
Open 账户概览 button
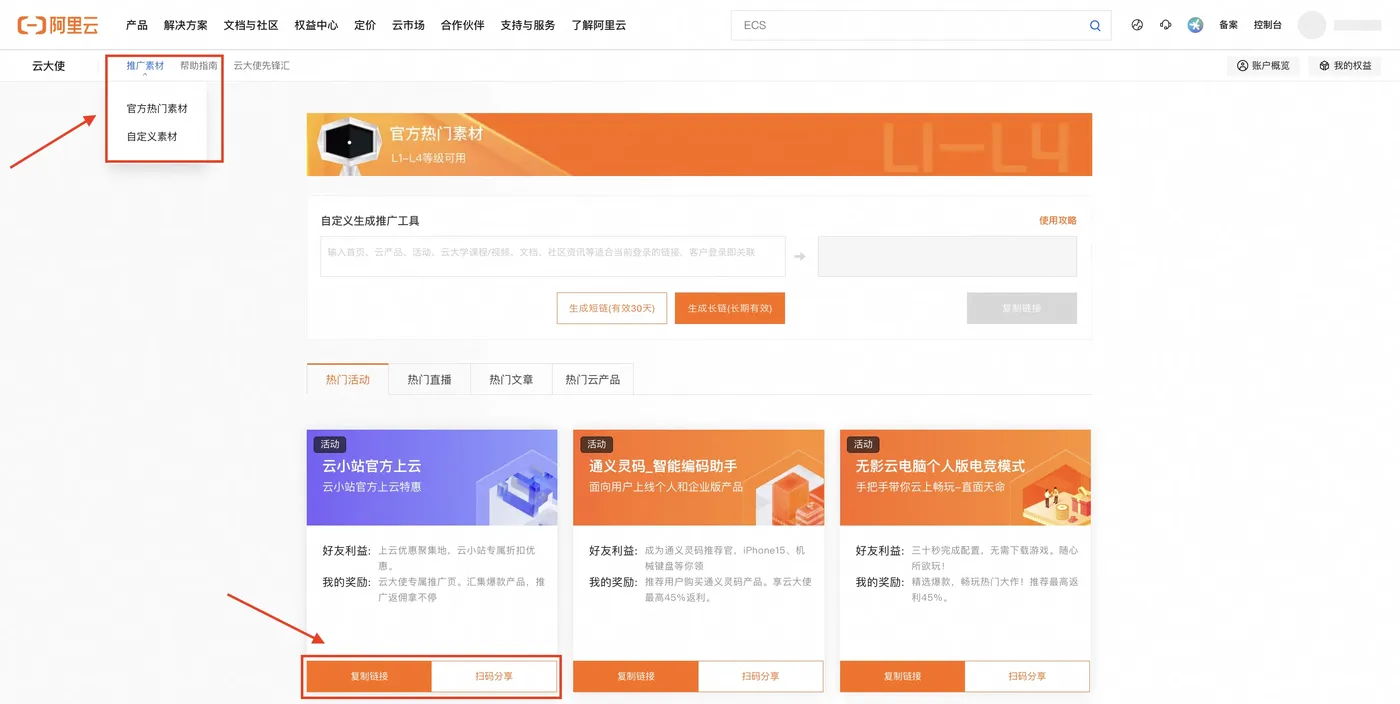(1263, 66)
